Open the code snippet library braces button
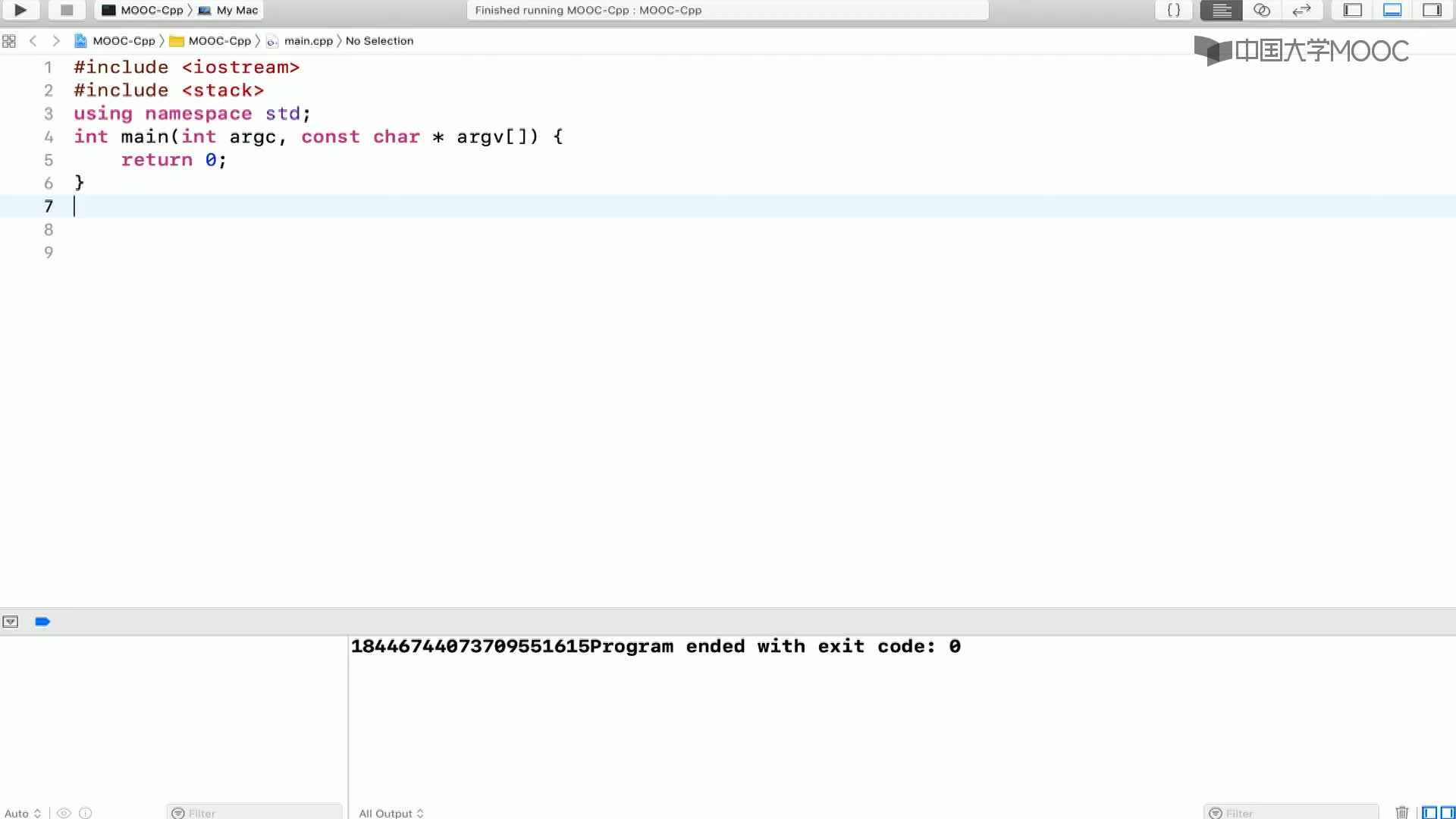 [1173, 10]
